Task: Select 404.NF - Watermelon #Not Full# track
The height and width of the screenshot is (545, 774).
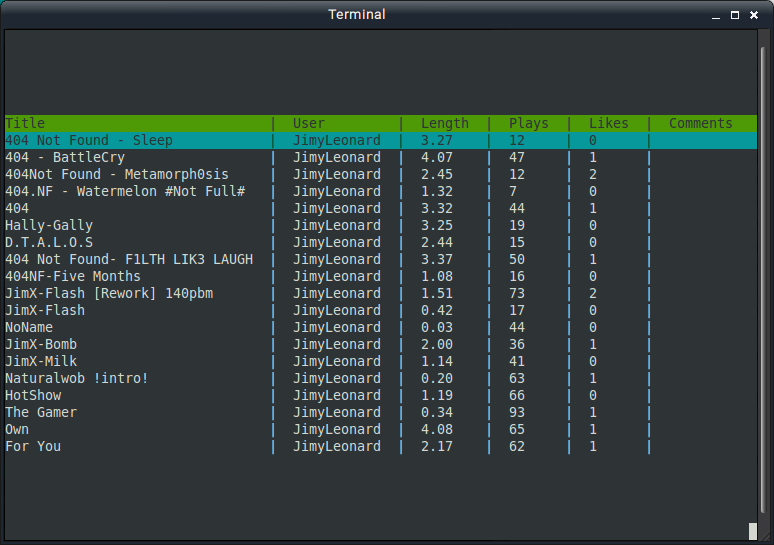Action: coord(381,192)
